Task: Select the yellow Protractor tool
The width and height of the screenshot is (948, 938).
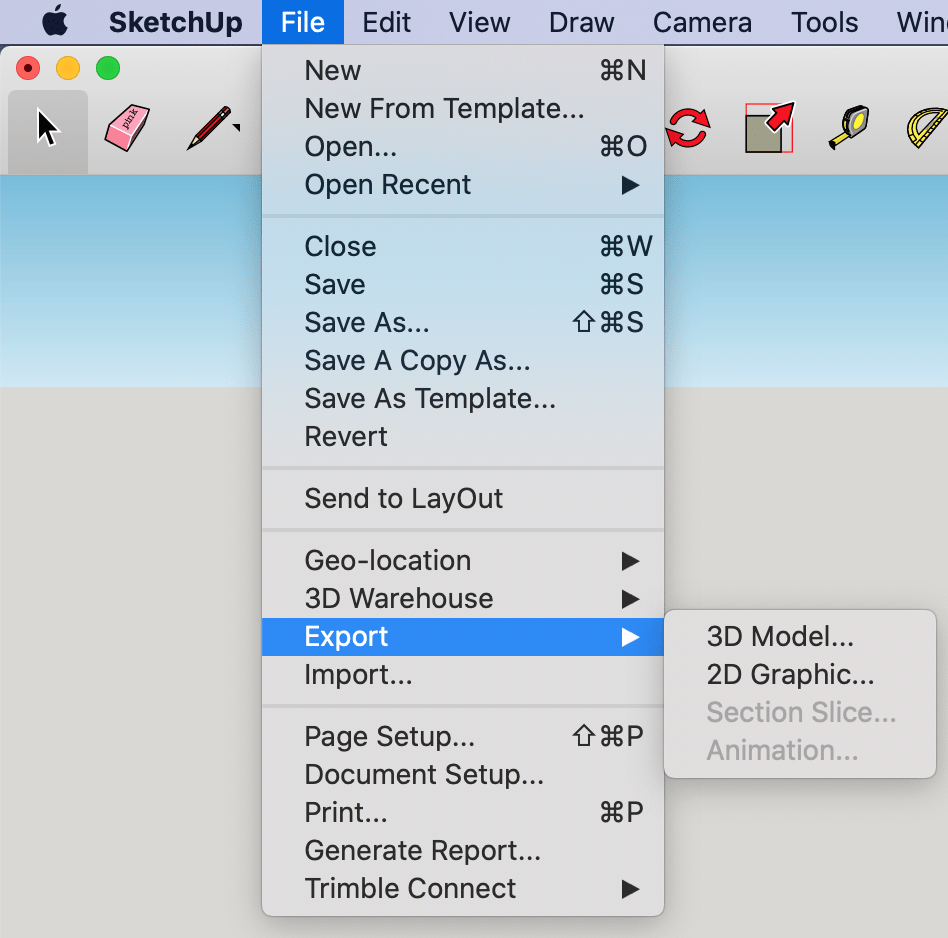Action: 927,128
